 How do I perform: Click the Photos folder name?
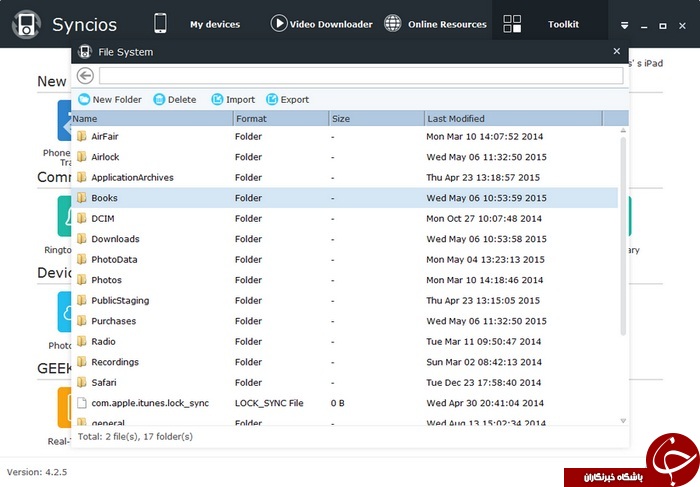click(x=106, y=280)
